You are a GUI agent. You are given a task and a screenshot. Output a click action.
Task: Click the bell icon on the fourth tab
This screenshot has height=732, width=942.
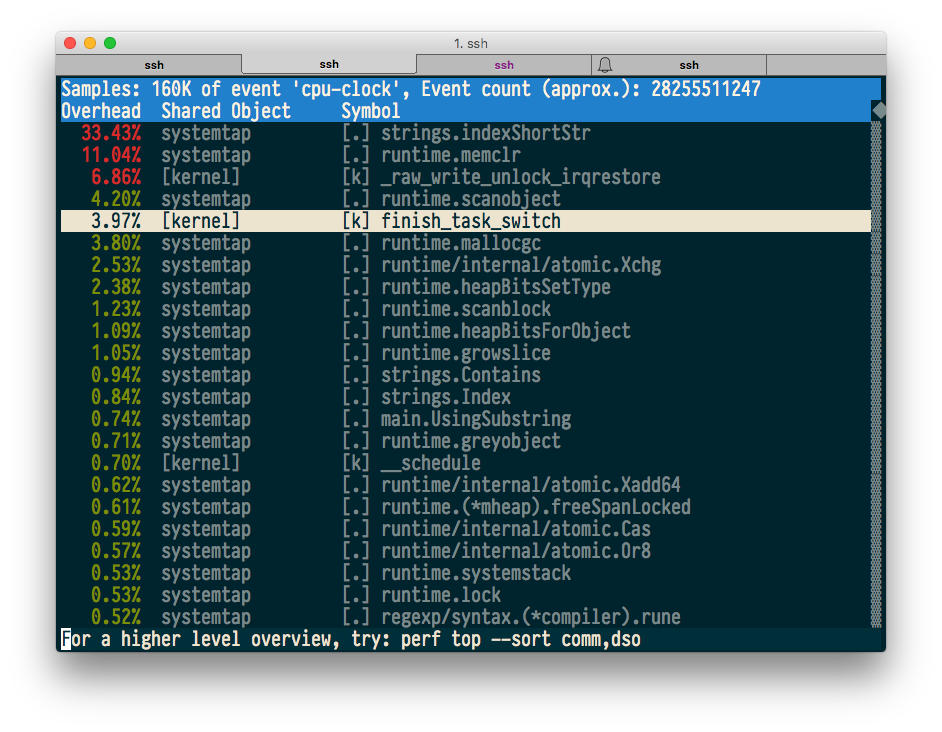(605, 65)
